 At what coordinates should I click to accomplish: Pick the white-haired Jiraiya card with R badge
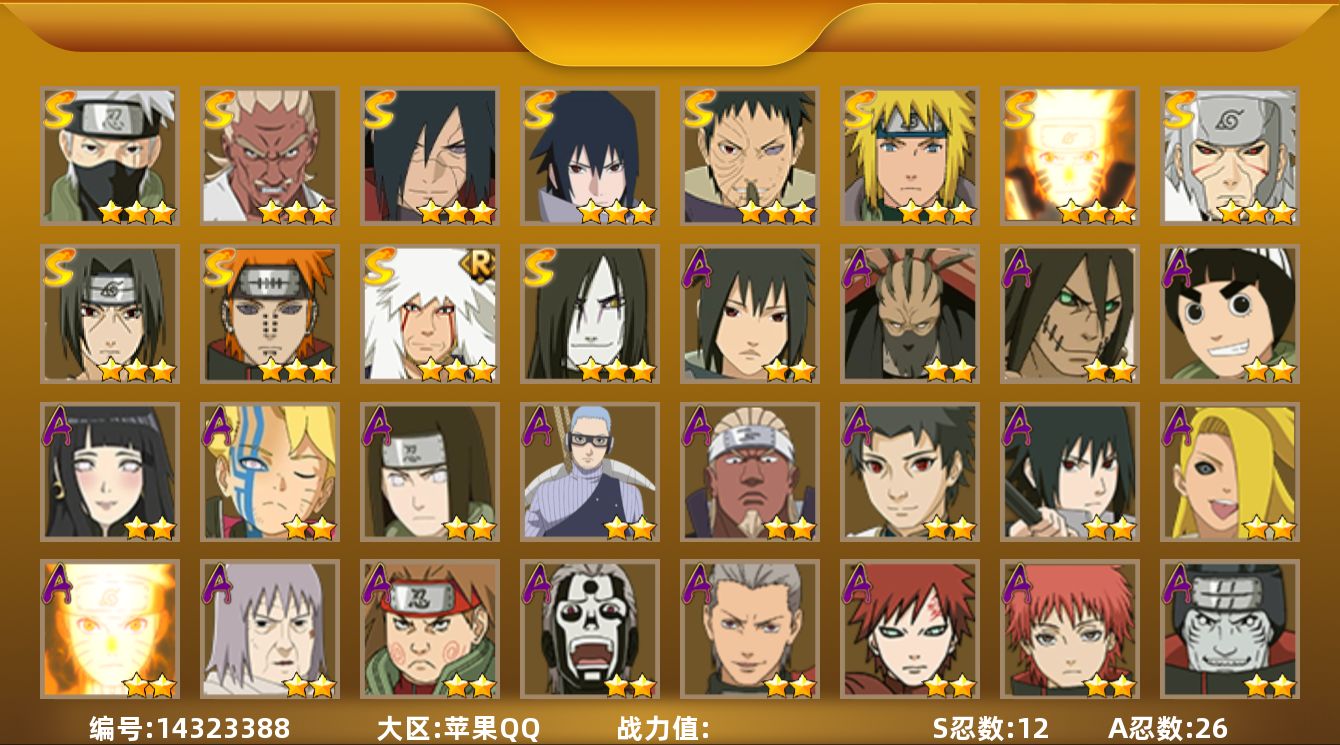point(429,314)
